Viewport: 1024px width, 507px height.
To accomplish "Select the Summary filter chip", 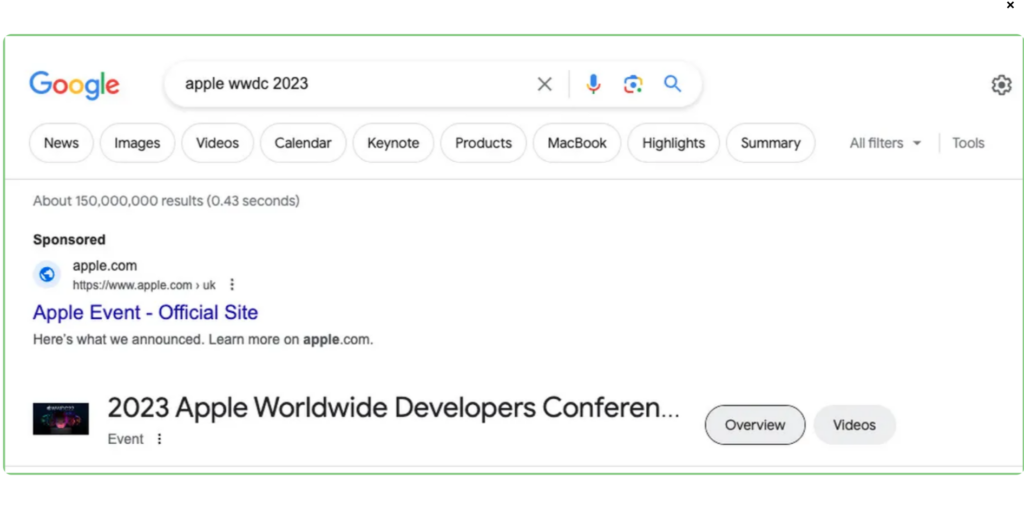I will pos(771,143).
